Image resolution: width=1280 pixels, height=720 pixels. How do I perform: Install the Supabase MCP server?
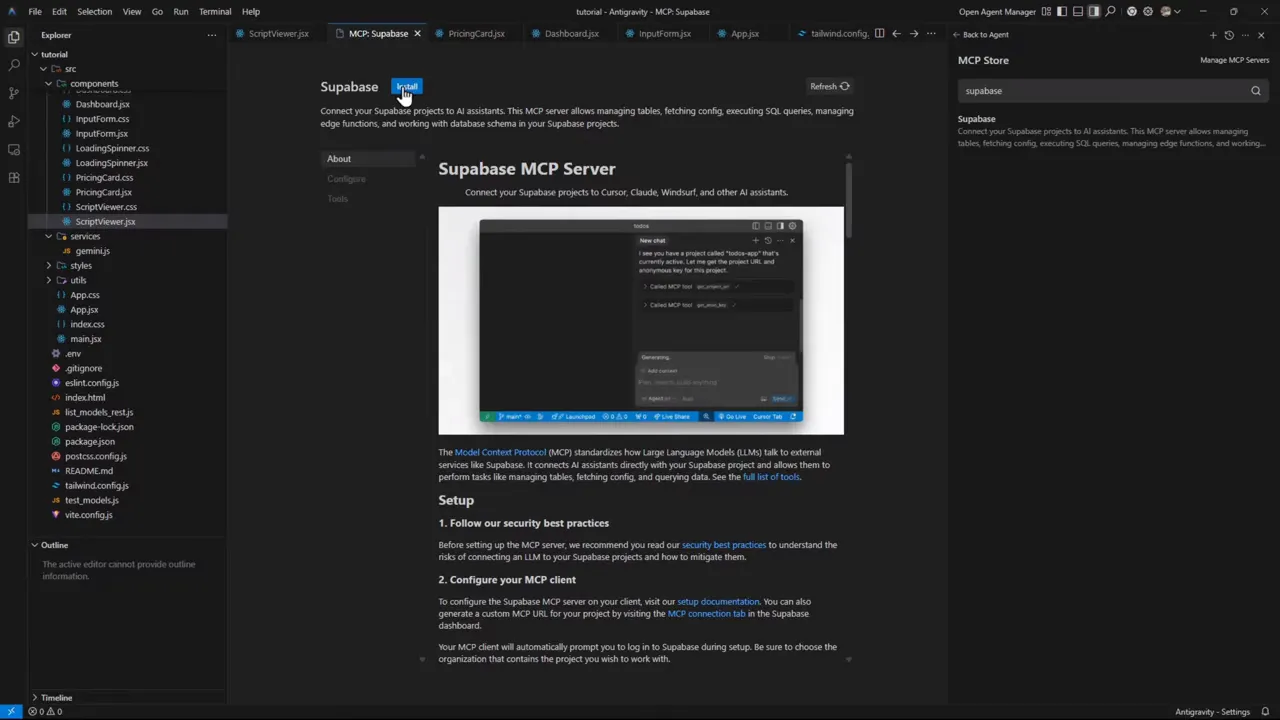point(406,87)
